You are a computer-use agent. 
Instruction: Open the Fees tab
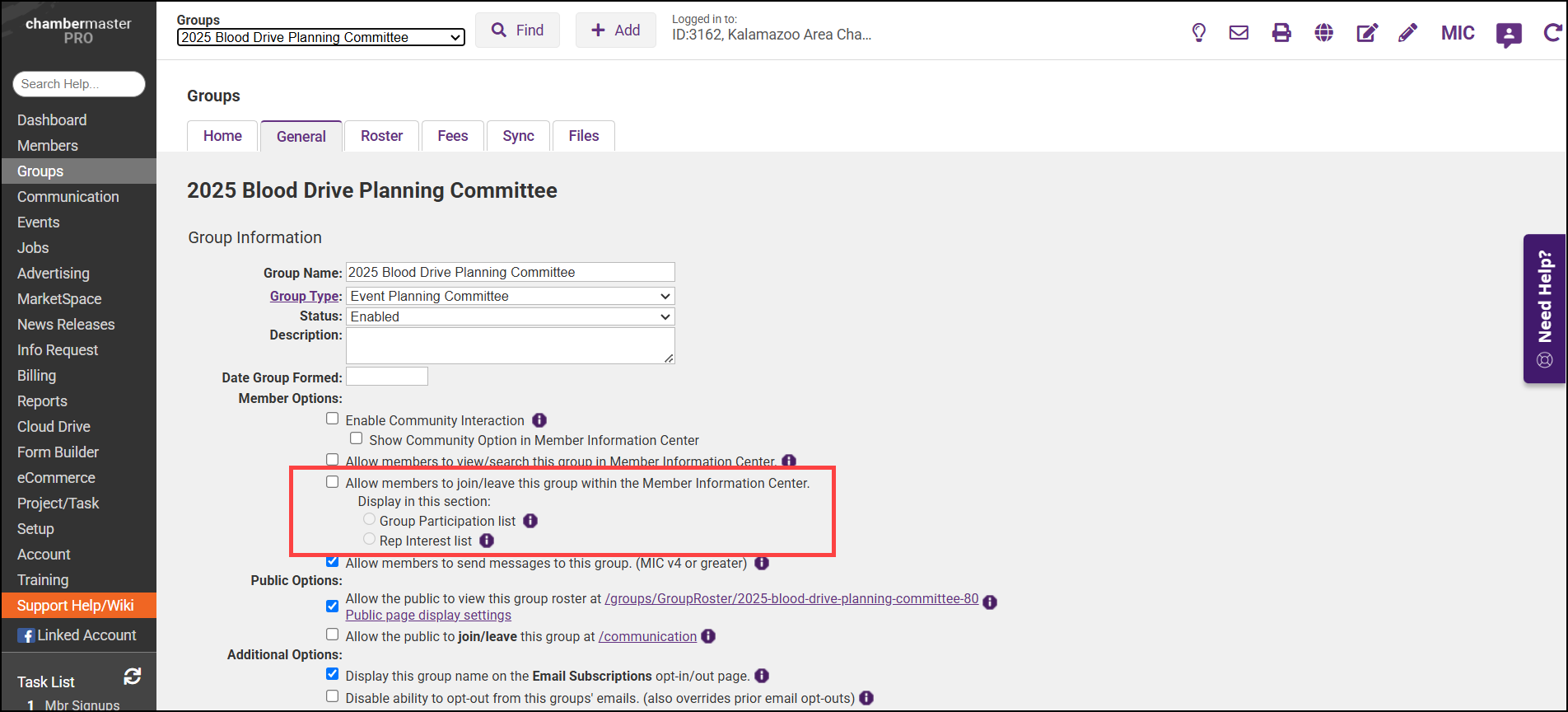pyautogui.click(x=452, y=136)
